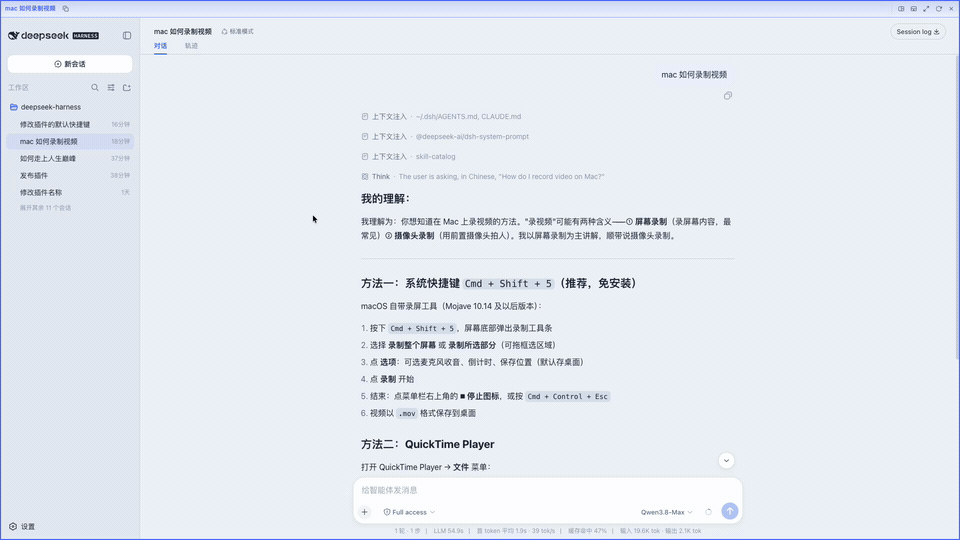Search conversations in the workspace
960x540 pixels.
click(x=95, y=88)
